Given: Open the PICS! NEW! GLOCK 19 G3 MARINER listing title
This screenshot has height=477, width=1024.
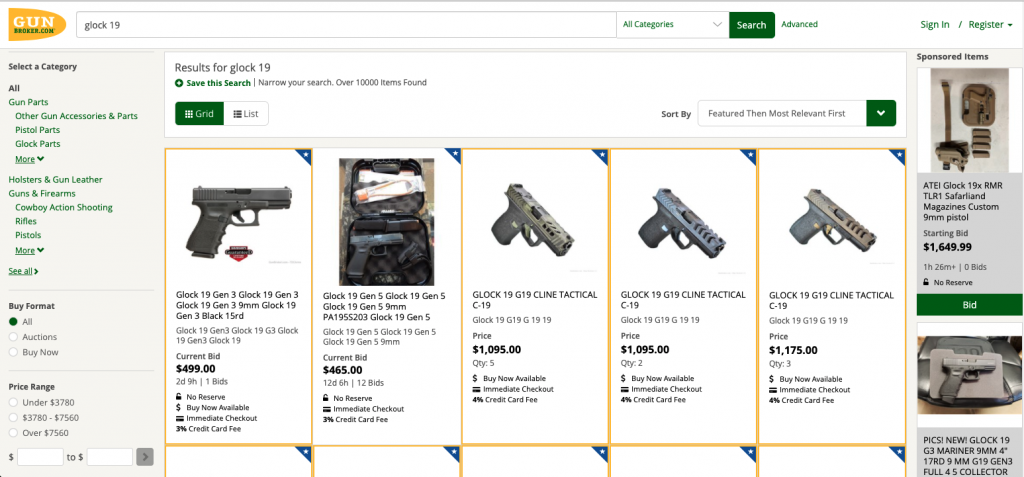Looking at the screenshot, I should click(x=967, y=456).
